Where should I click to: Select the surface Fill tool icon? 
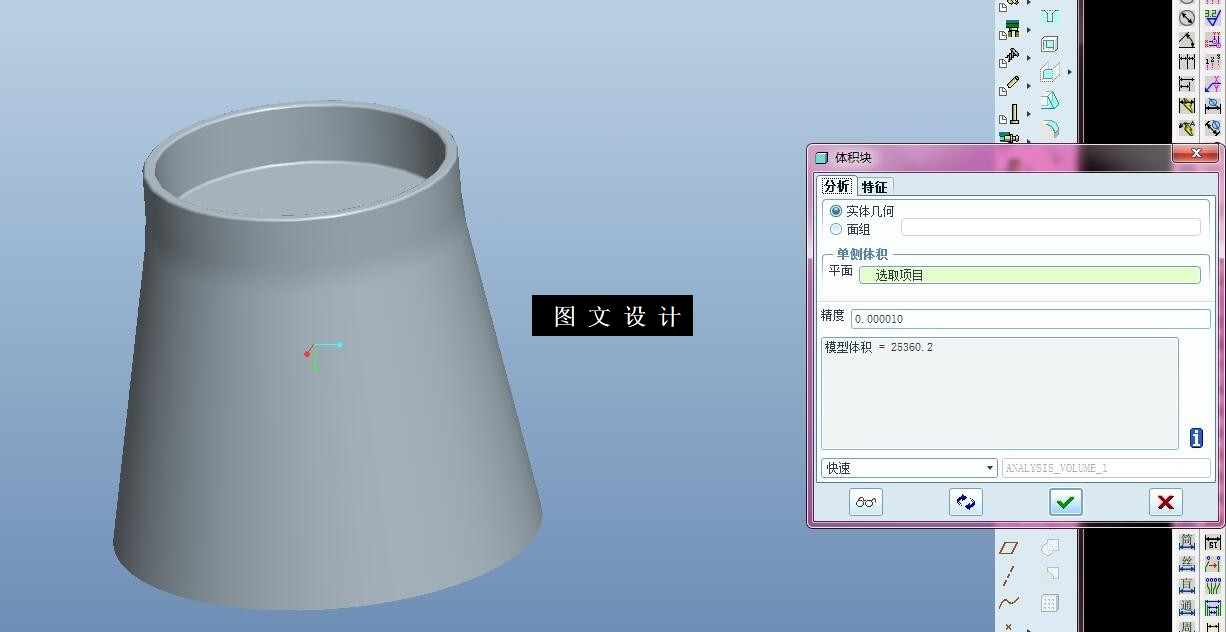tap(1050, 71)
